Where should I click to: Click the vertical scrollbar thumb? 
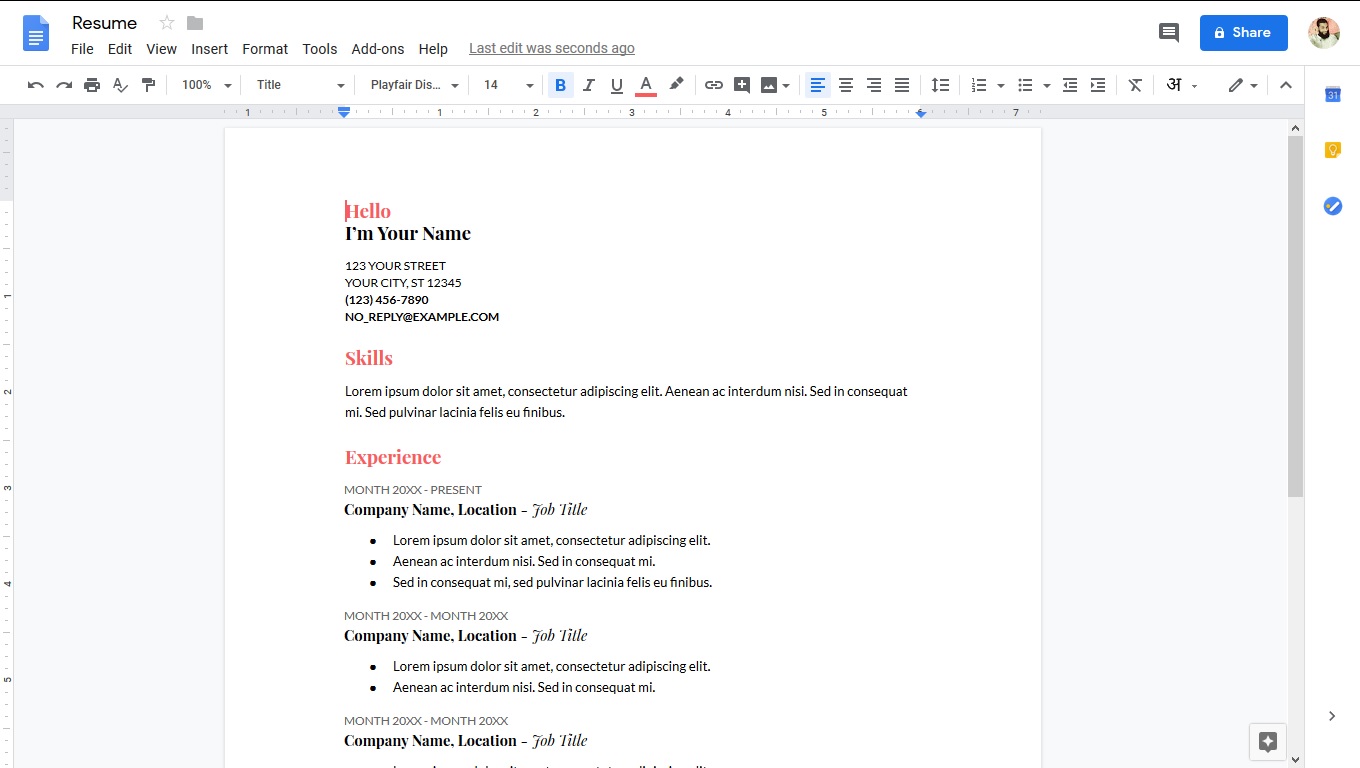[x=1295, y=317]
